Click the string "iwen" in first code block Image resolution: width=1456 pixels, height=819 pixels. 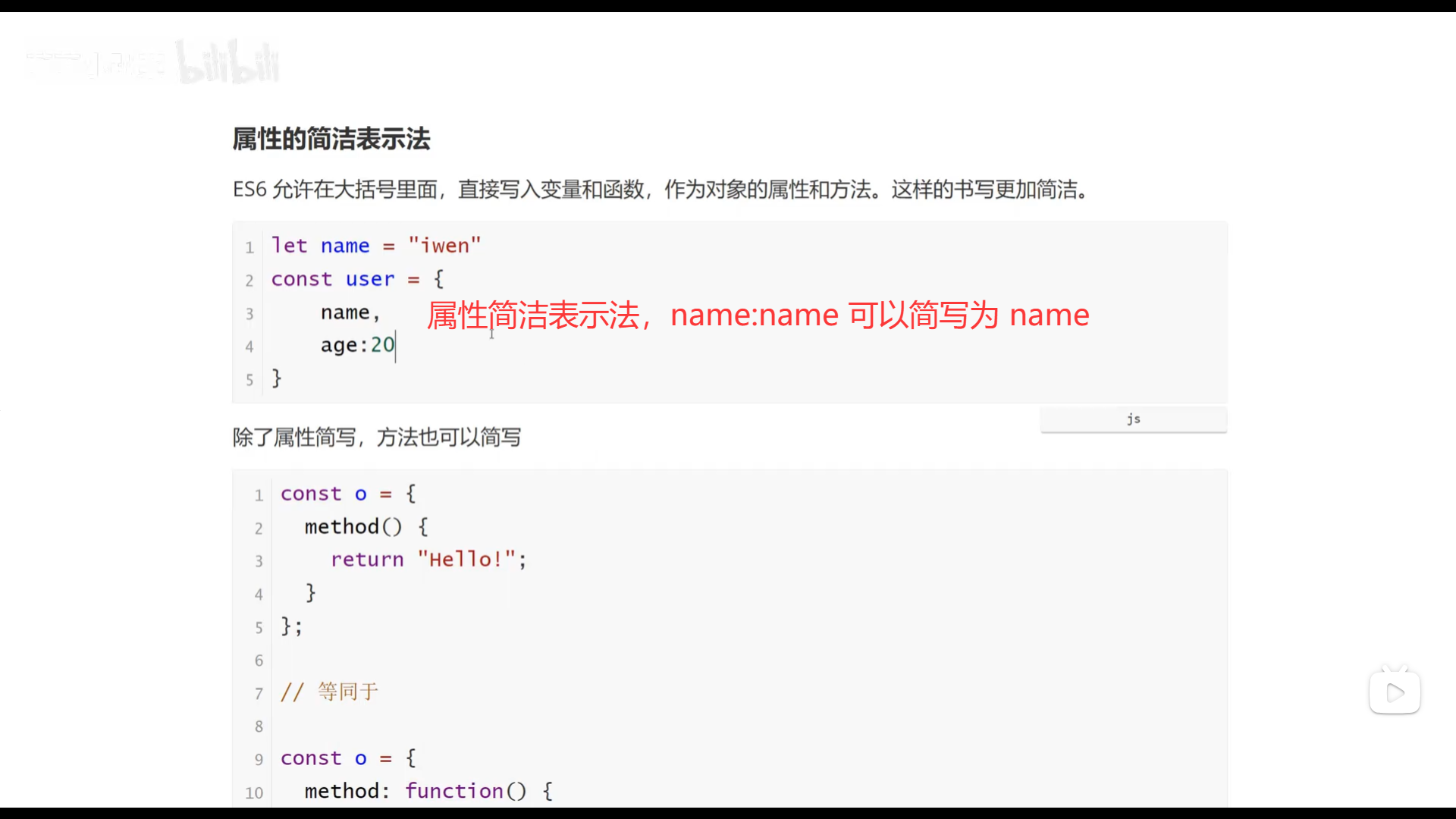coord(444,246)
